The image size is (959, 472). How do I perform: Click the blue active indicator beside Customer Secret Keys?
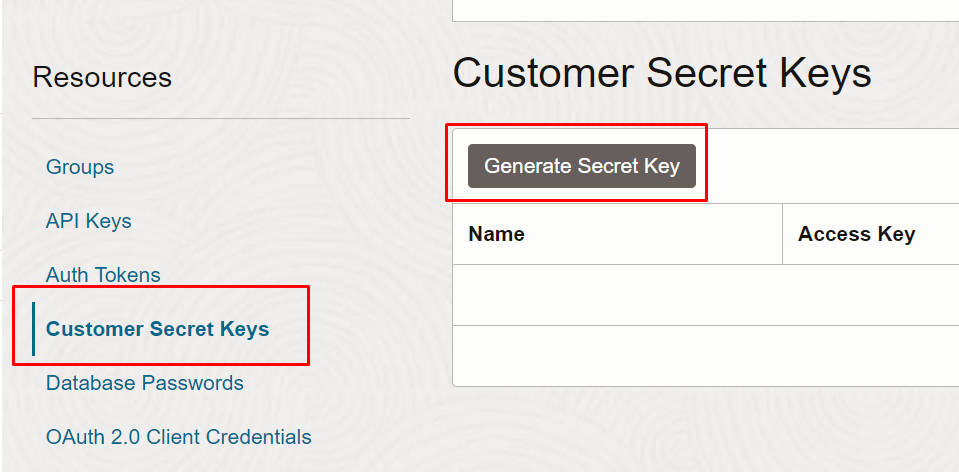34,329
